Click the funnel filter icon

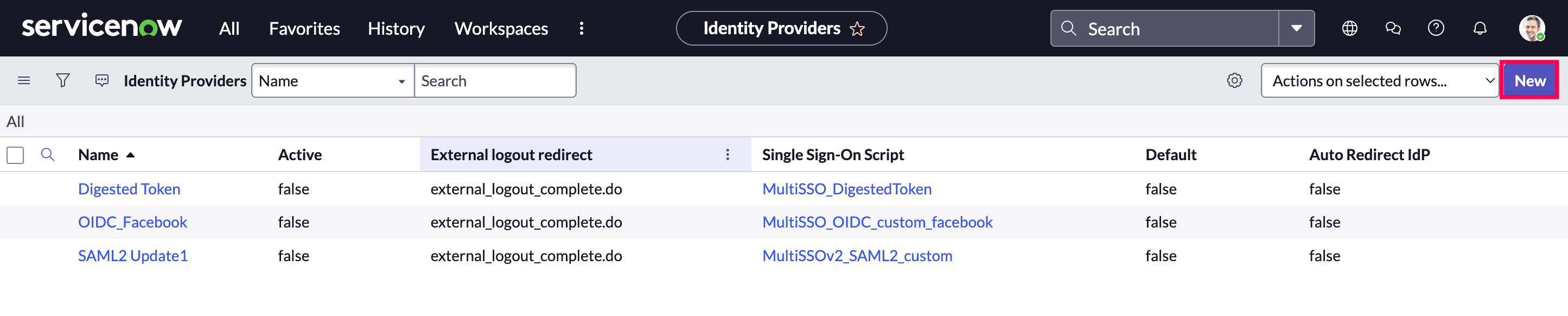63,80
